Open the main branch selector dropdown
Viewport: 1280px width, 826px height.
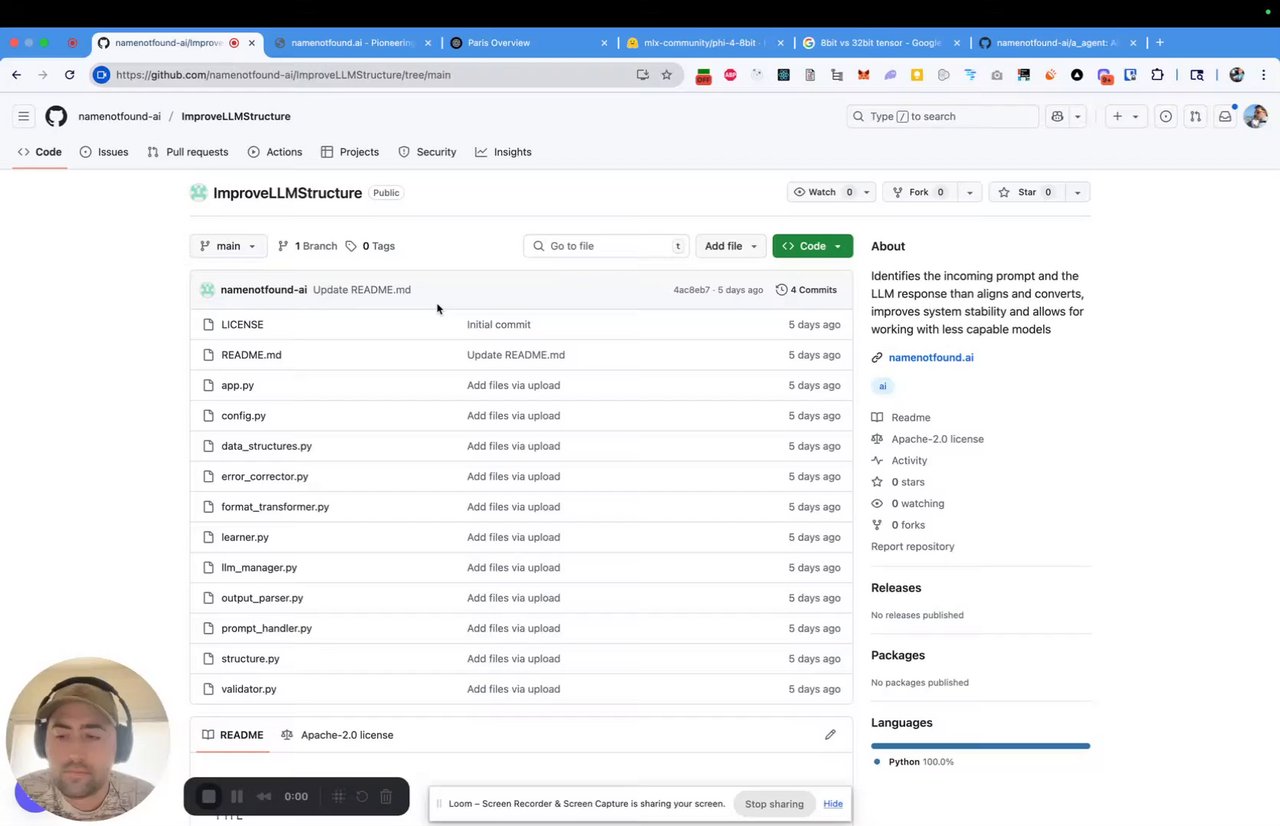click(228, 246)
